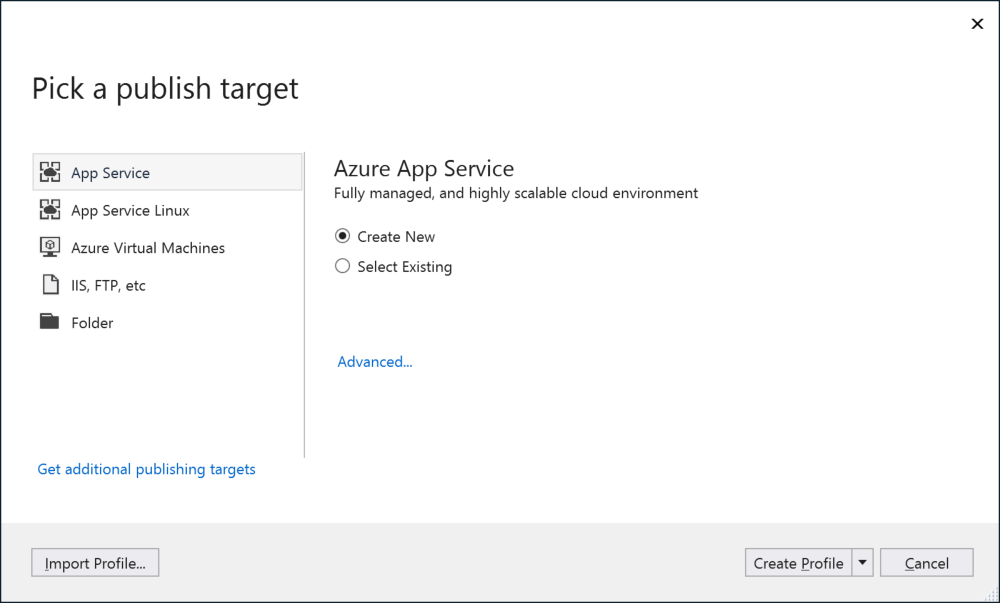Select the Folder publish target
1000x604 pixels.
pyautogui.click(x=93, y=322)
